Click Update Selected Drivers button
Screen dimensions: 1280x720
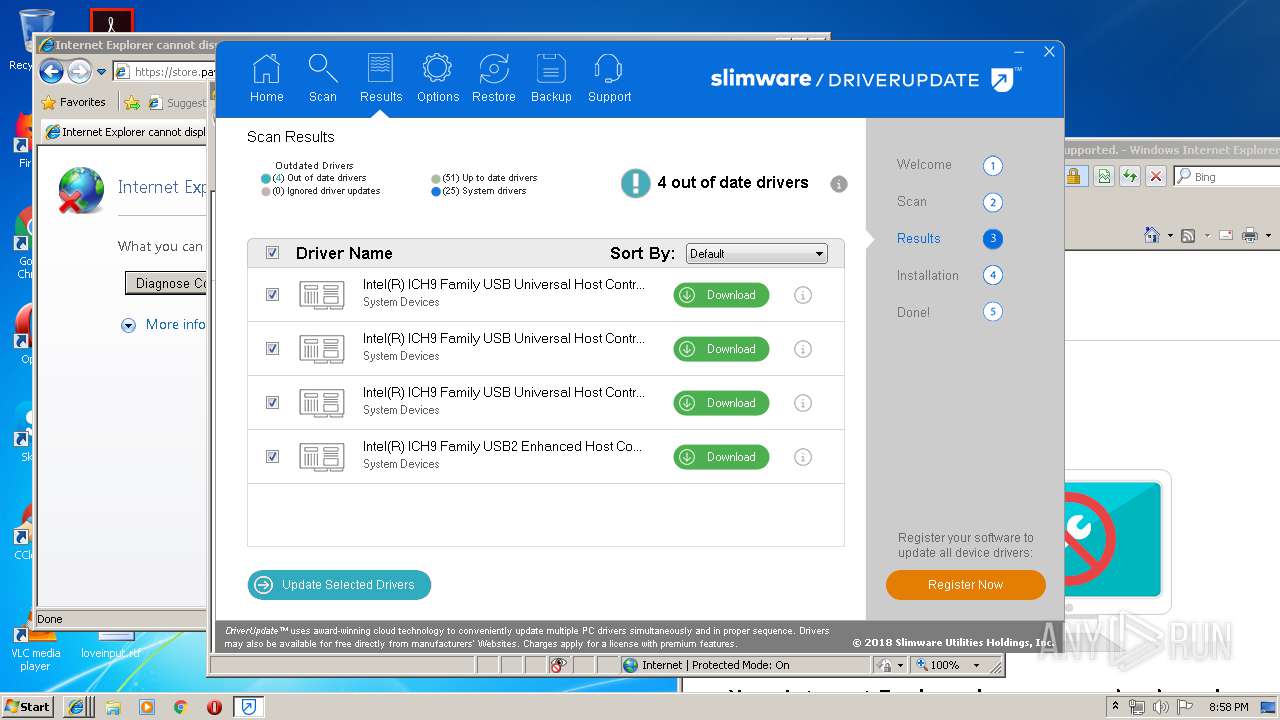[x=339, y=585]
